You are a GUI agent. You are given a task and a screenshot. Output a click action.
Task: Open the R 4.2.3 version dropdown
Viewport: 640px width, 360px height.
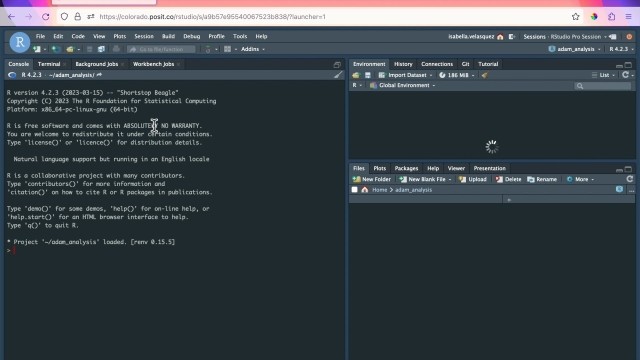pos(621,49)
